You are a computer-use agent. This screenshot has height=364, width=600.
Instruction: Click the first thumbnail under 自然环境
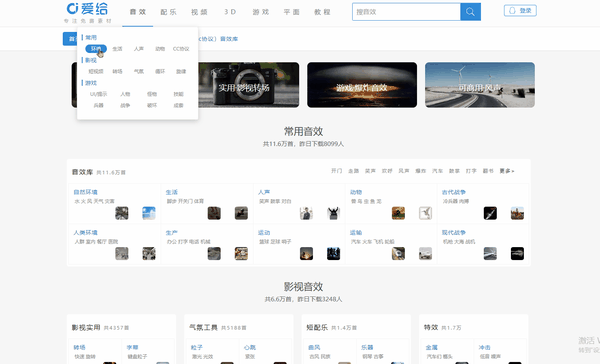[122, 213]
